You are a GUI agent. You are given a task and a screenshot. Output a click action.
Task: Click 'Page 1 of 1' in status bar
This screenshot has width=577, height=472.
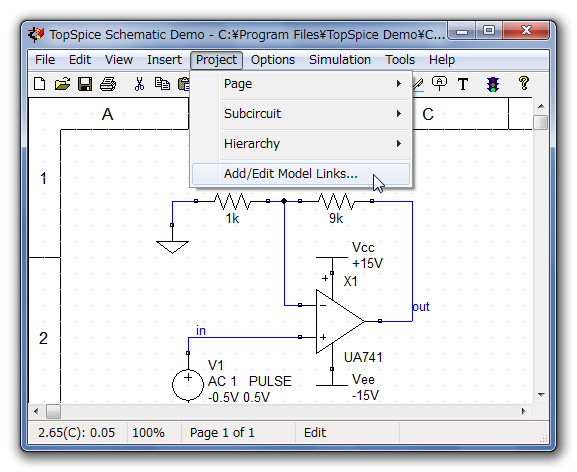pyautogui.click(x=222, y=433)
